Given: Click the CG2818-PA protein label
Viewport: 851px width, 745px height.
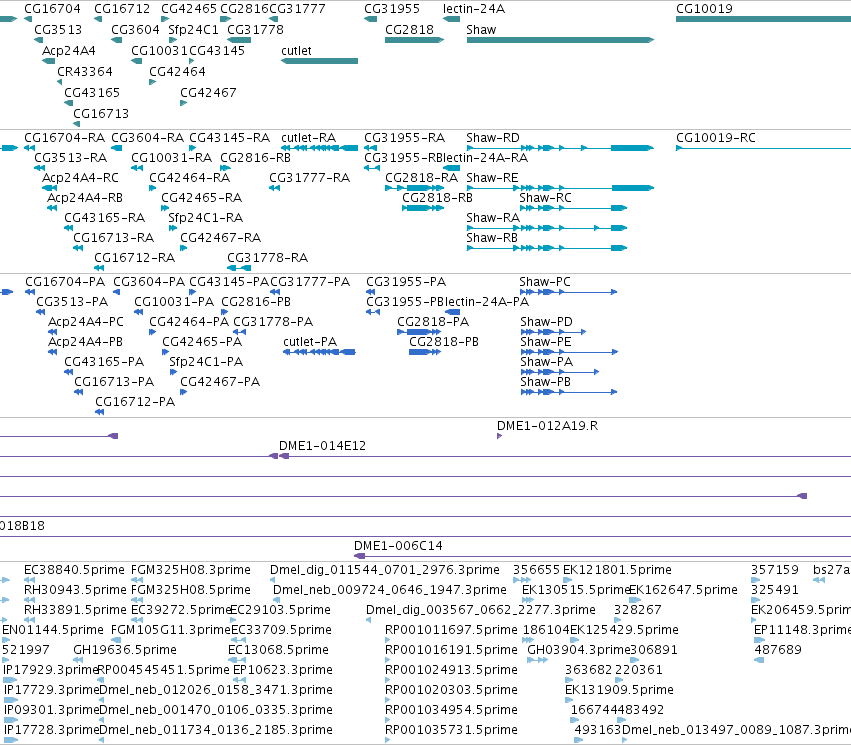Looking at the screenshot, I should tap(433, 322).
